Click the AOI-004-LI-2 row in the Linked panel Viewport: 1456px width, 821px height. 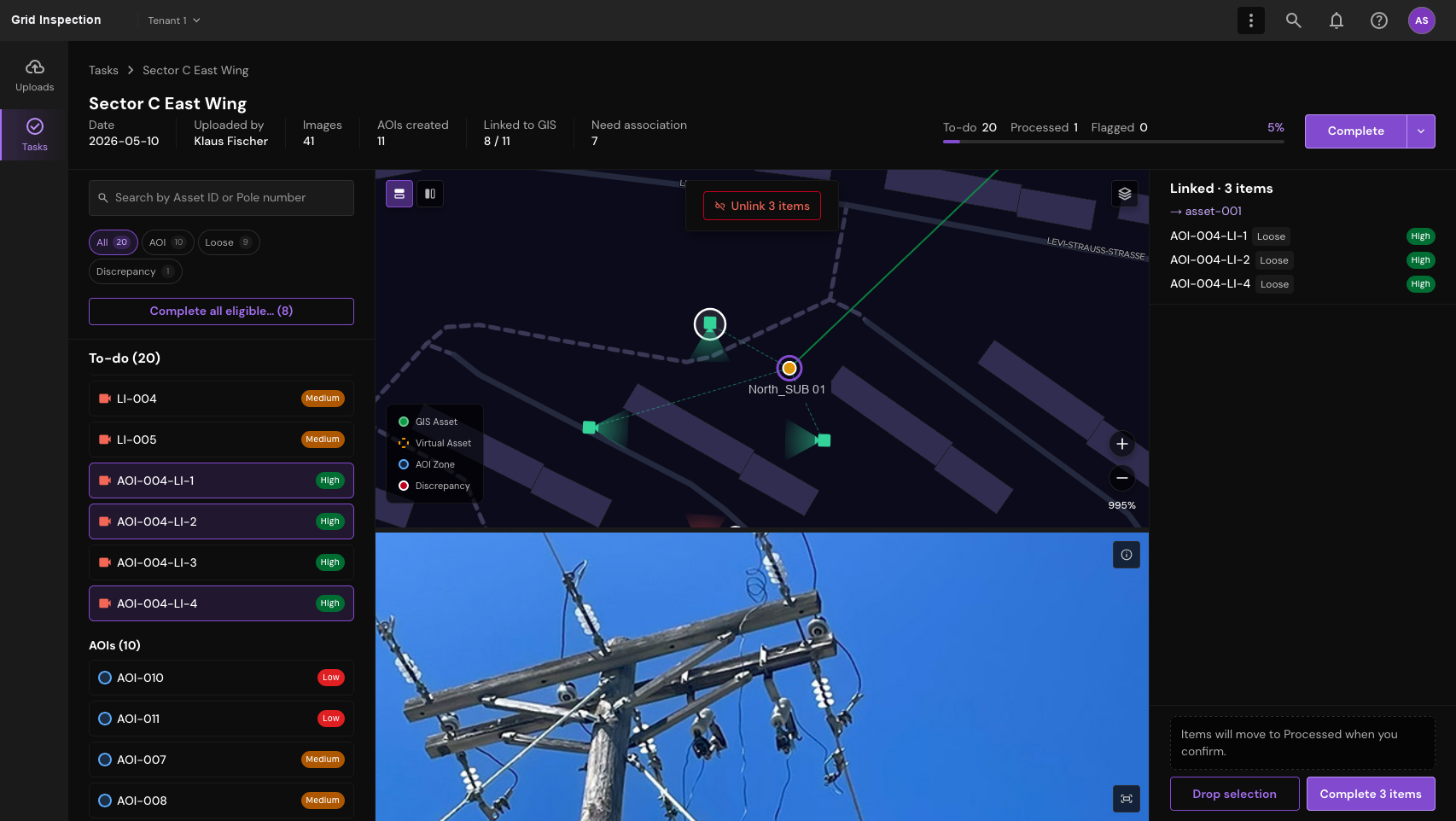[x=1302, y=260]
